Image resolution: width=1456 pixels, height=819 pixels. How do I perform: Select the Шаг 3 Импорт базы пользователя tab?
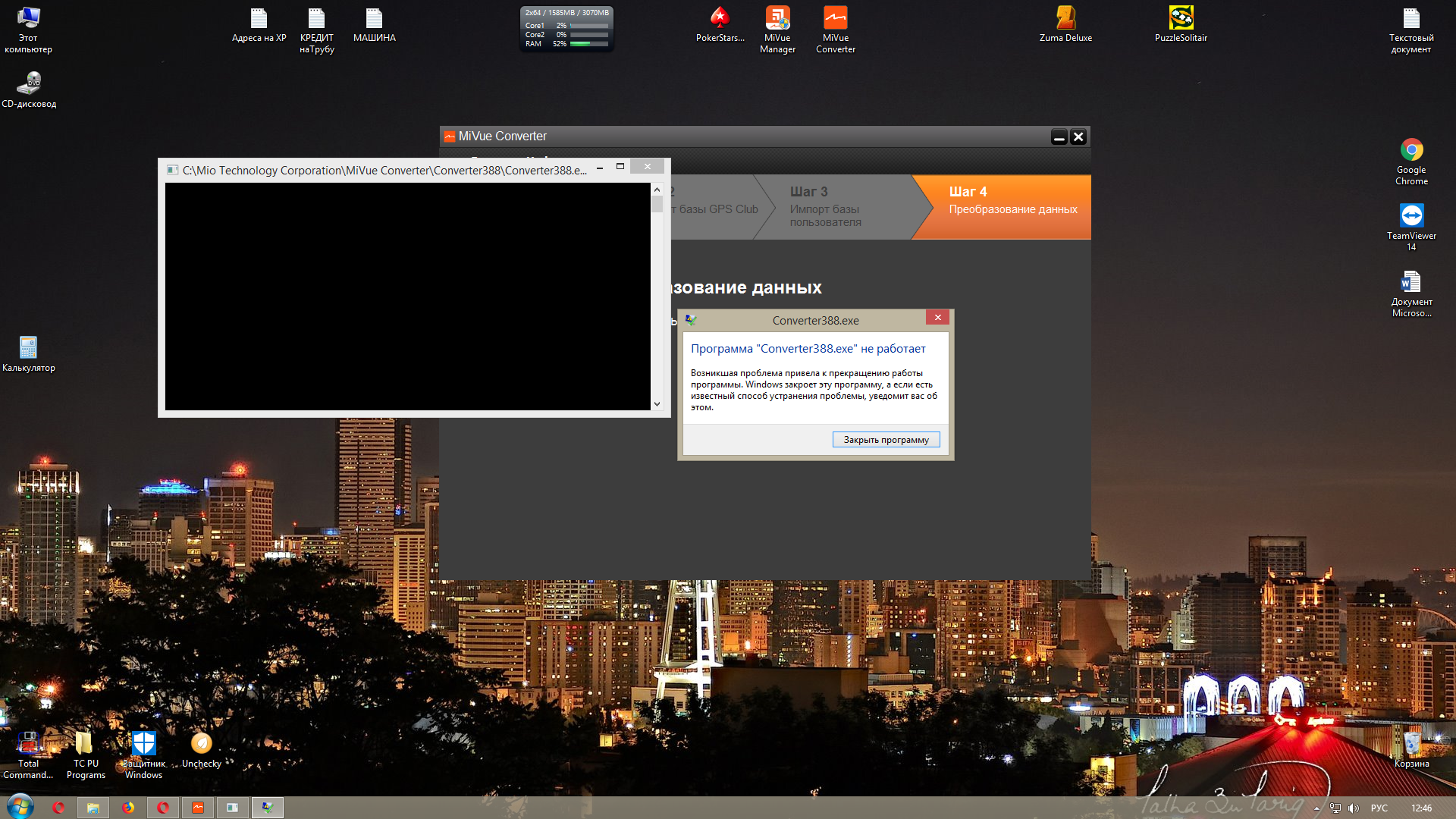[x=827, y=206]
